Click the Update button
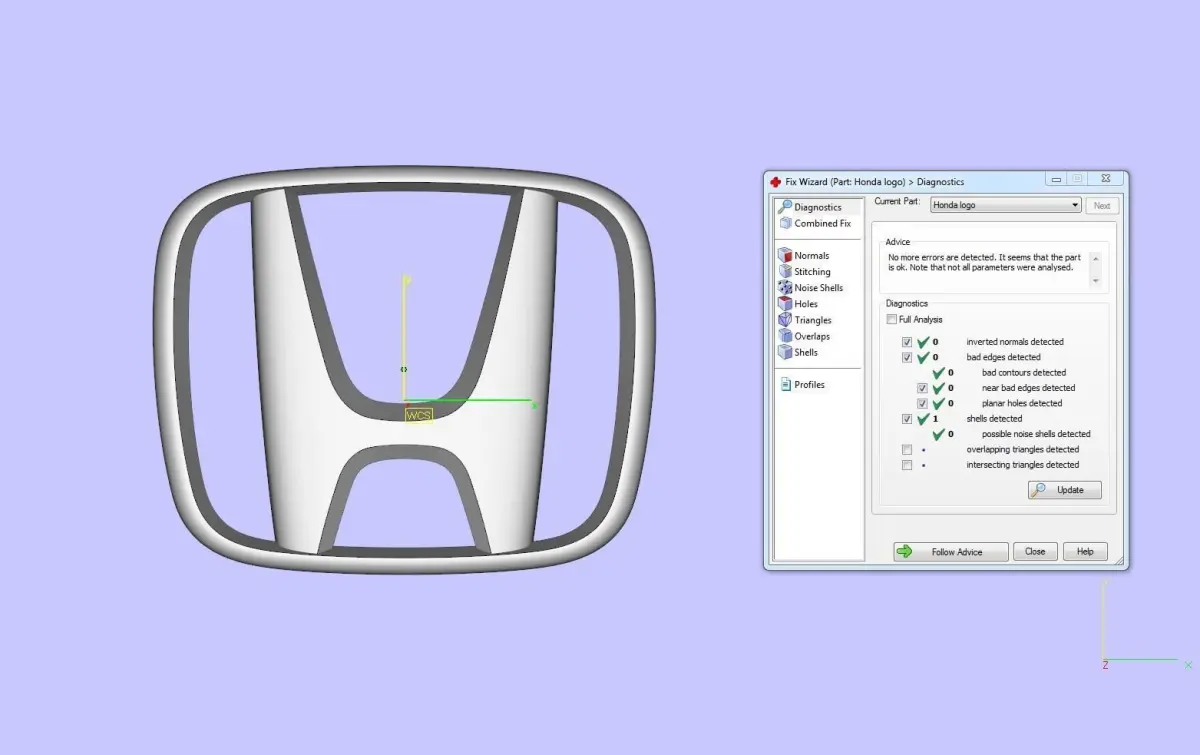This screenshot has height=755, width=1200. click(1065, 490)
